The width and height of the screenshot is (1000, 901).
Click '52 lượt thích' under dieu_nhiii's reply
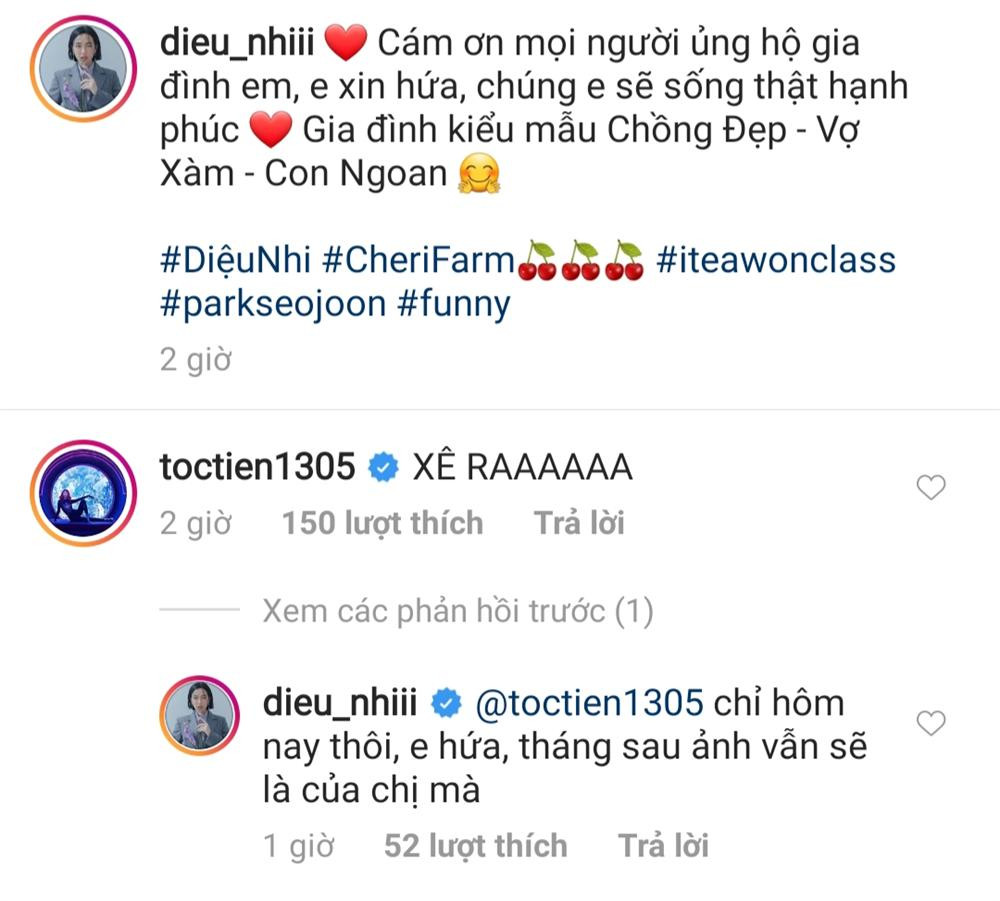[476, 845]
